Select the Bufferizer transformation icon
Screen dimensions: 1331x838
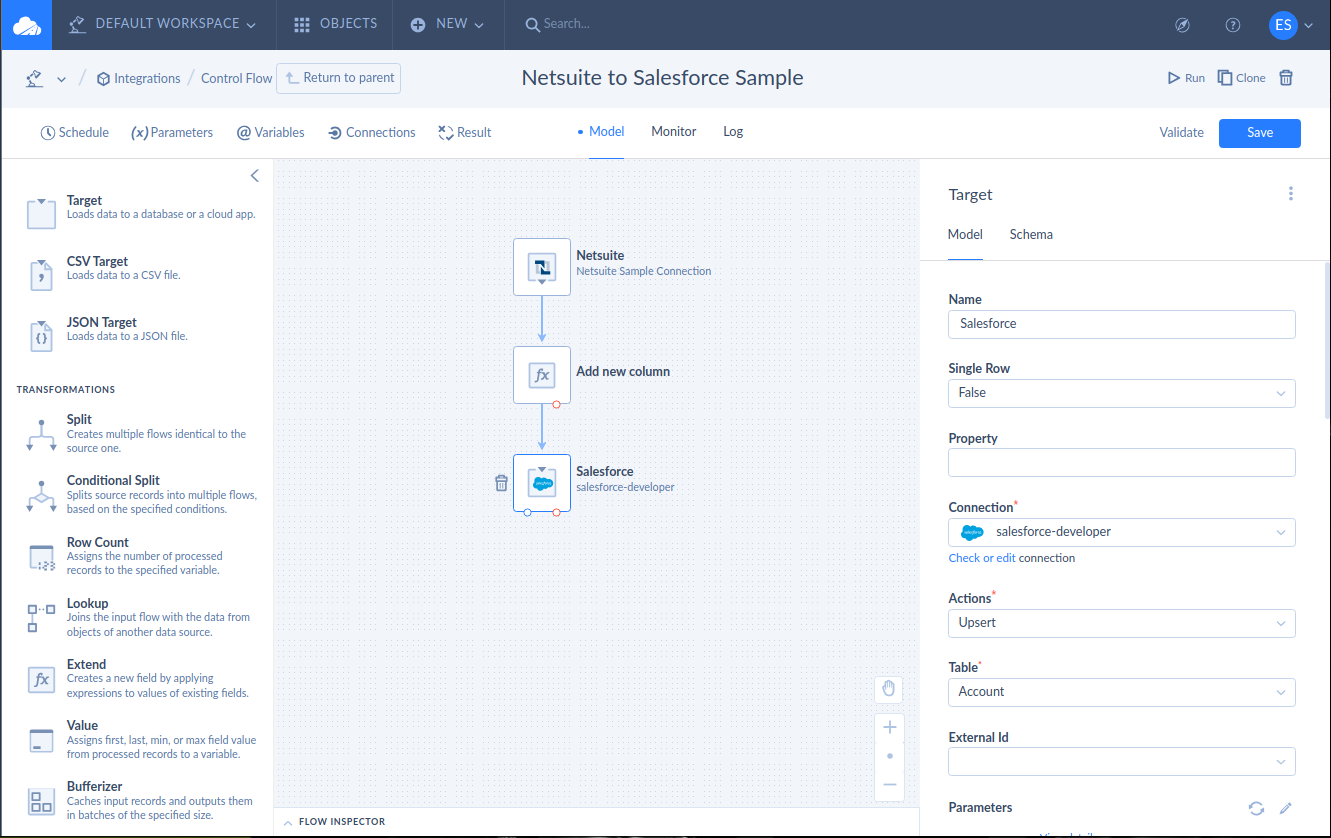point(41,801)
